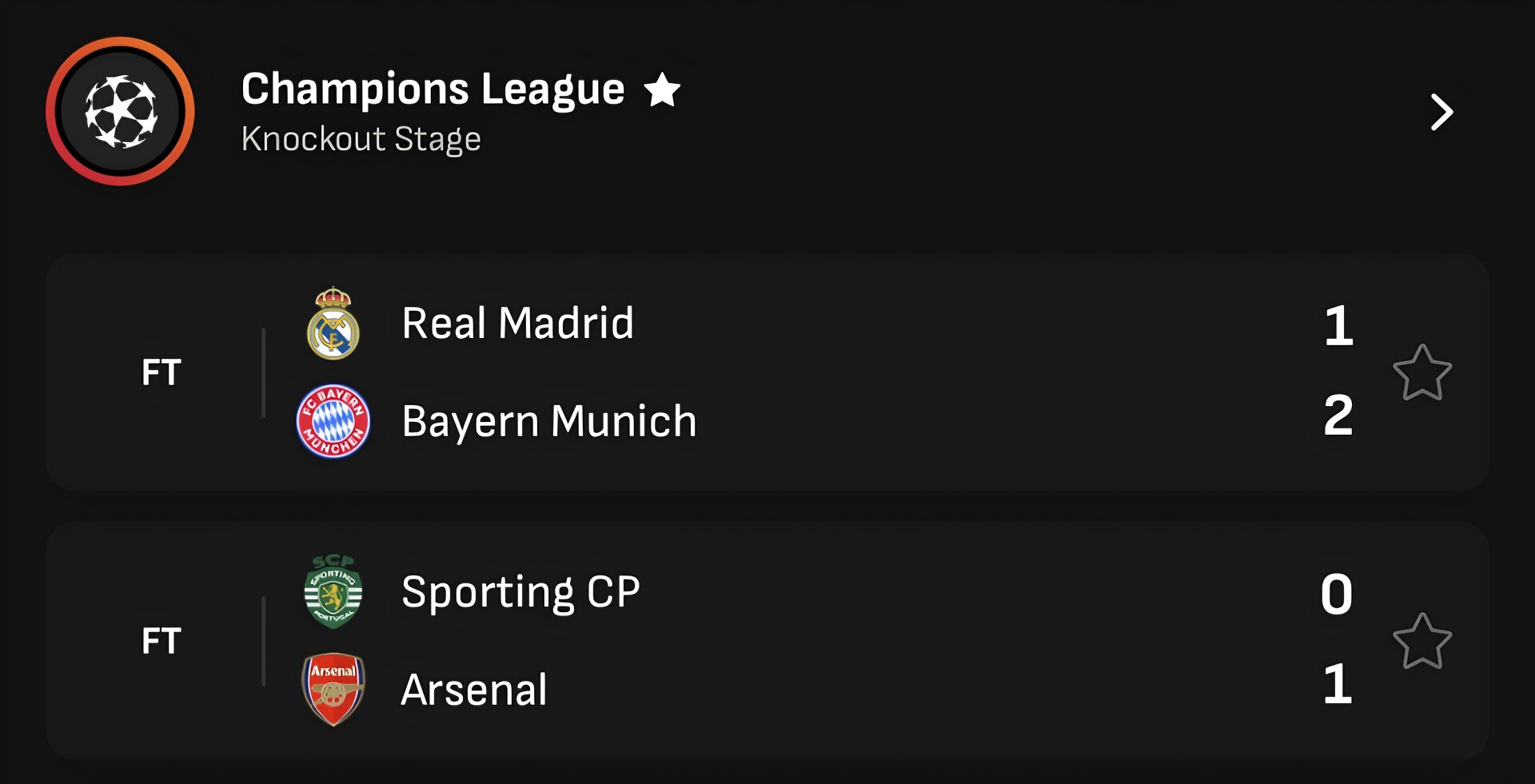
Task: Select the Bayern Munich team name
Action: pos(549,421)
